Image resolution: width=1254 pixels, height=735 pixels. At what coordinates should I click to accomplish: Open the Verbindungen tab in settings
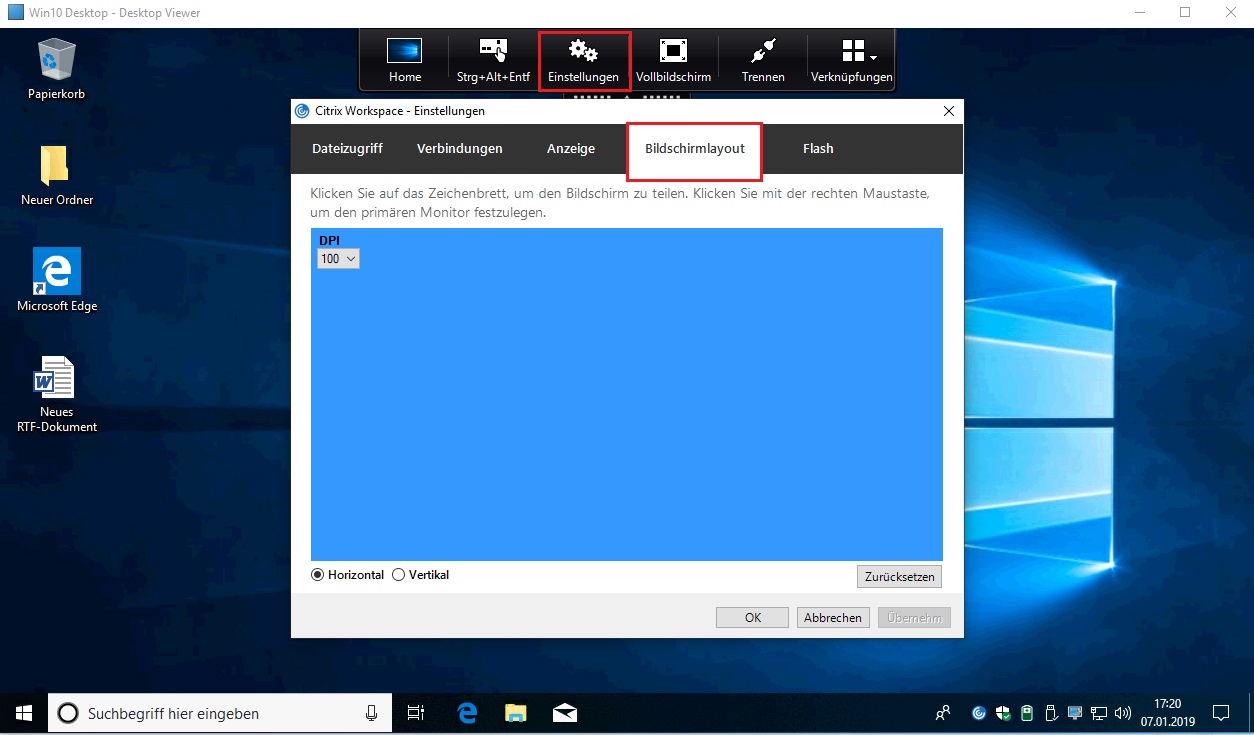point(459,148)
